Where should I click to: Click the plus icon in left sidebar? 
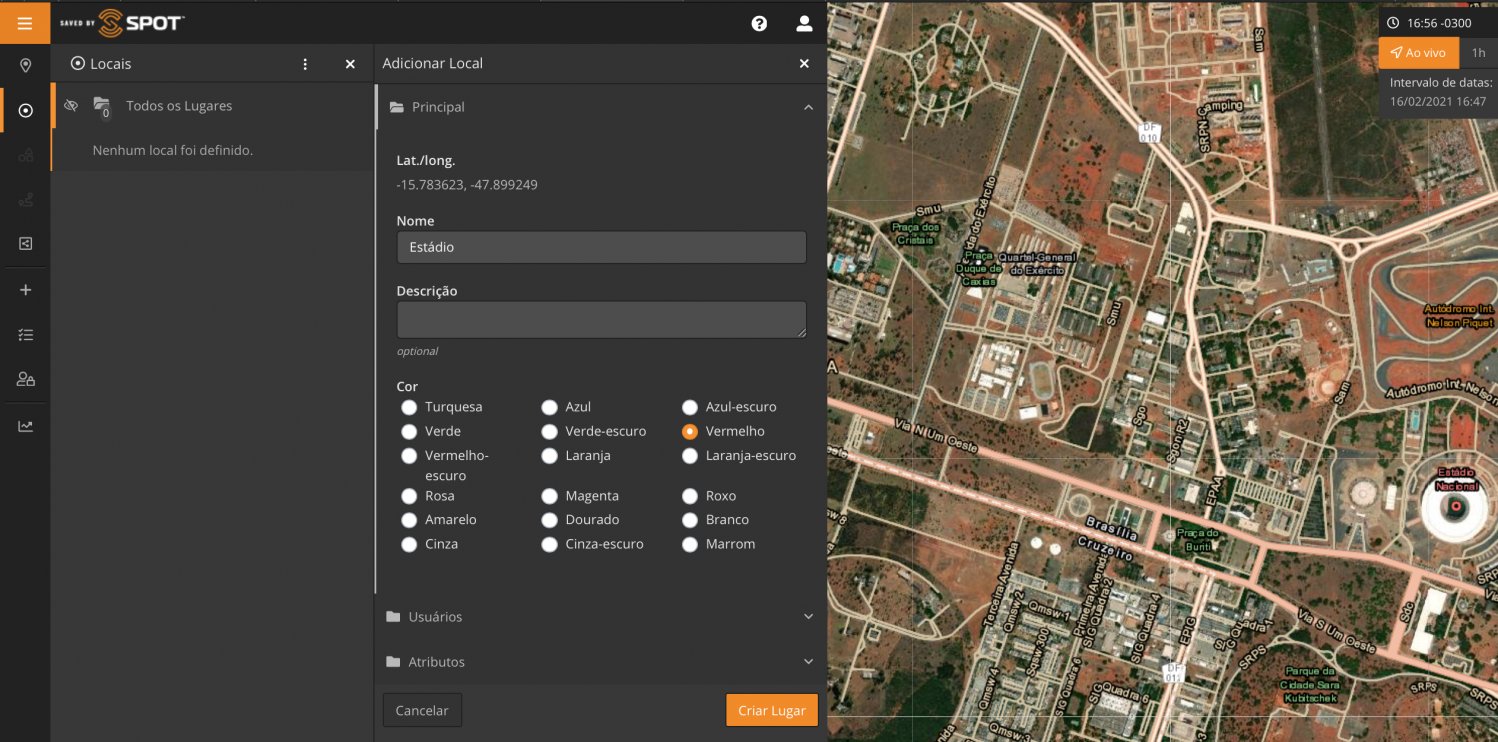click(26, 290)
